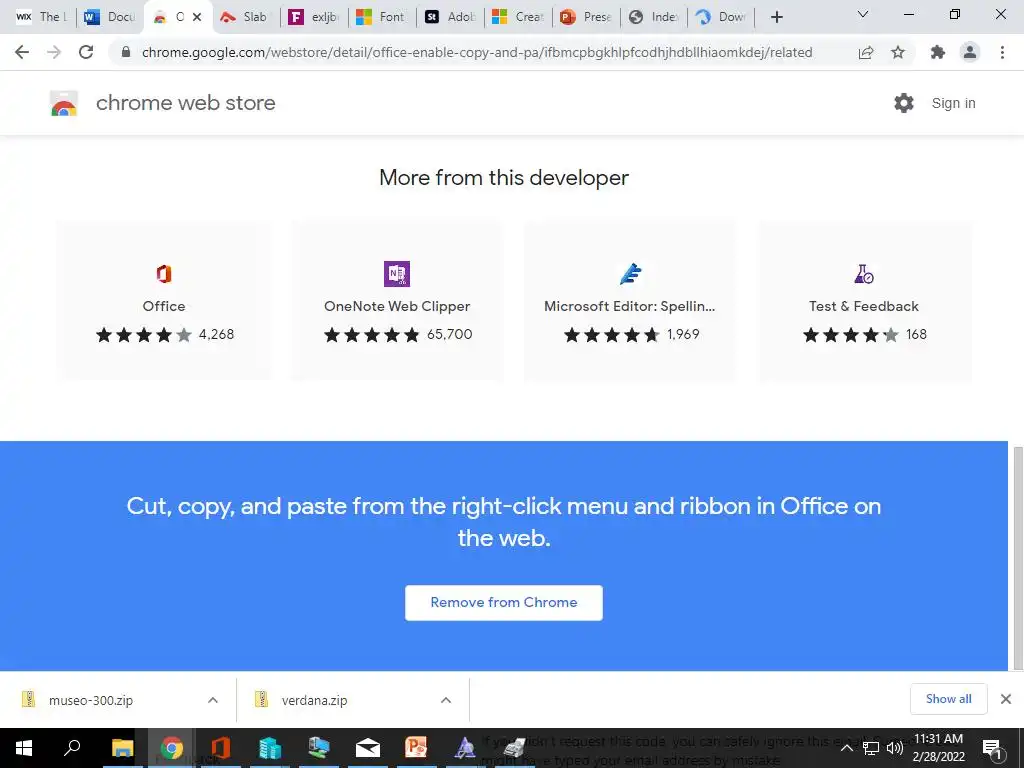Switch to the Slab tab
Image resolution: width=1024 pixels, height=768 pixels.
coord(245,17)
